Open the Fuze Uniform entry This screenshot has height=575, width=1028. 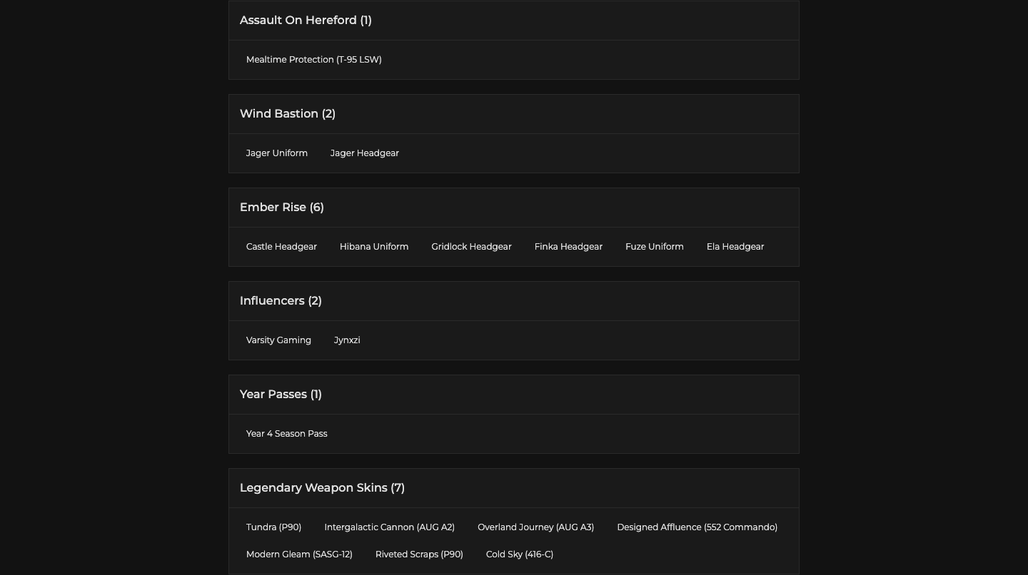coord(654,247)
